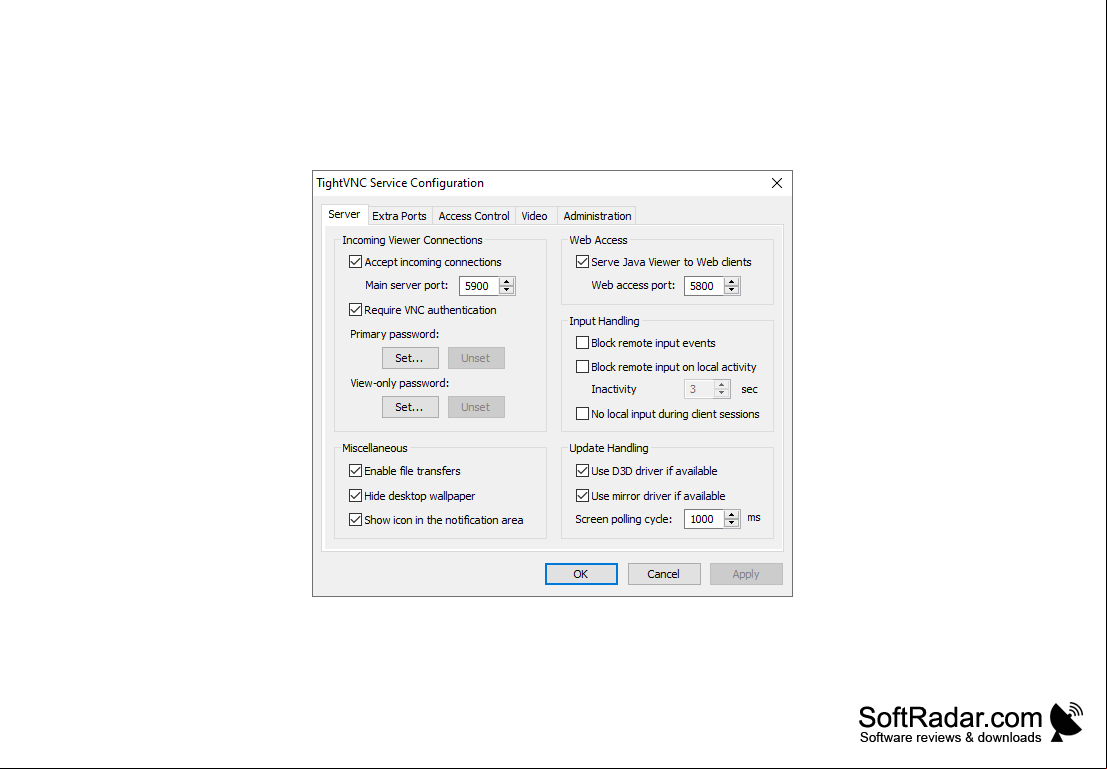Increase Web access port with up arrow
Viewport: 1107px width, 769px height.
click(x=731, y=282)
